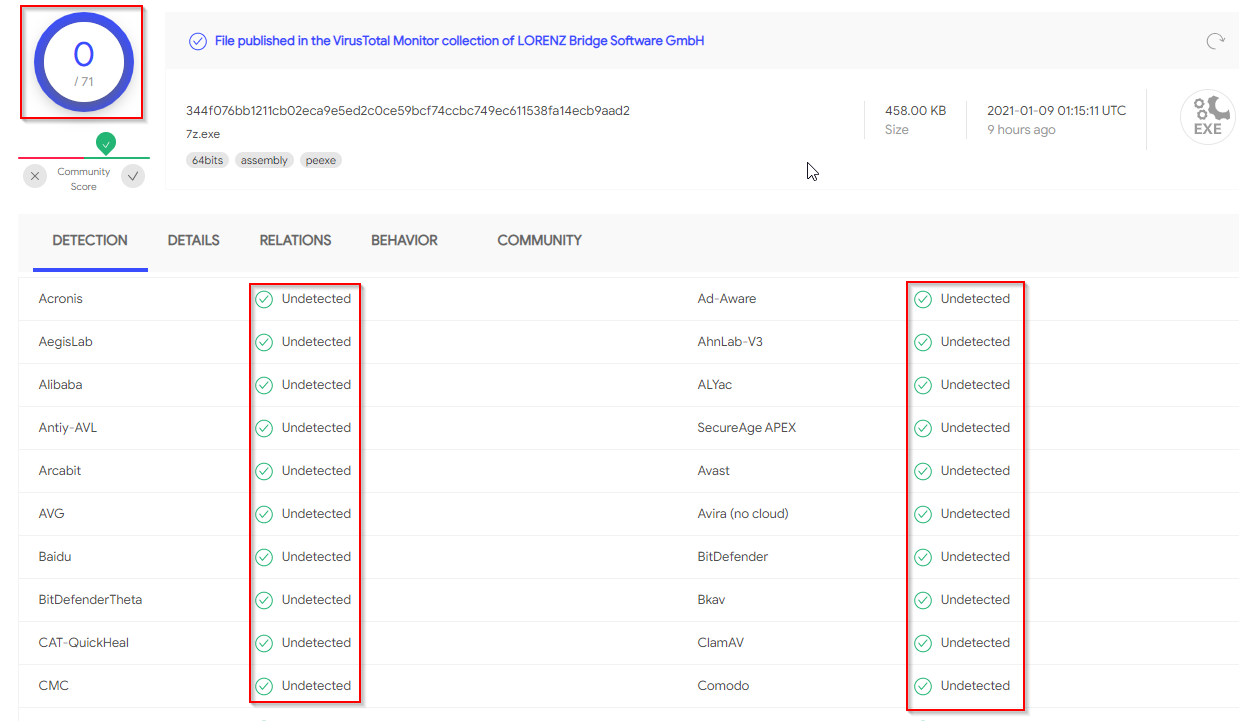
Task: Click the Undetected check icon for CMC
Action: click(x=264, y=686)
